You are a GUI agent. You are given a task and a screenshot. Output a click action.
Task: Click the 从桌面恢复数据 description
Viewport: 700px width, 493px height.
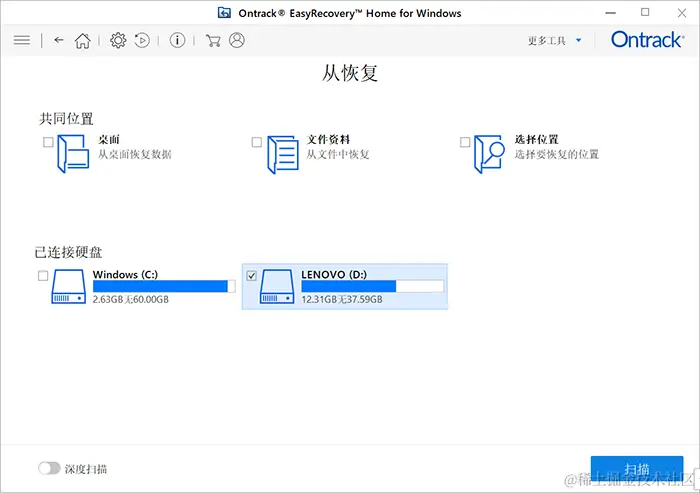coord(135,155)
